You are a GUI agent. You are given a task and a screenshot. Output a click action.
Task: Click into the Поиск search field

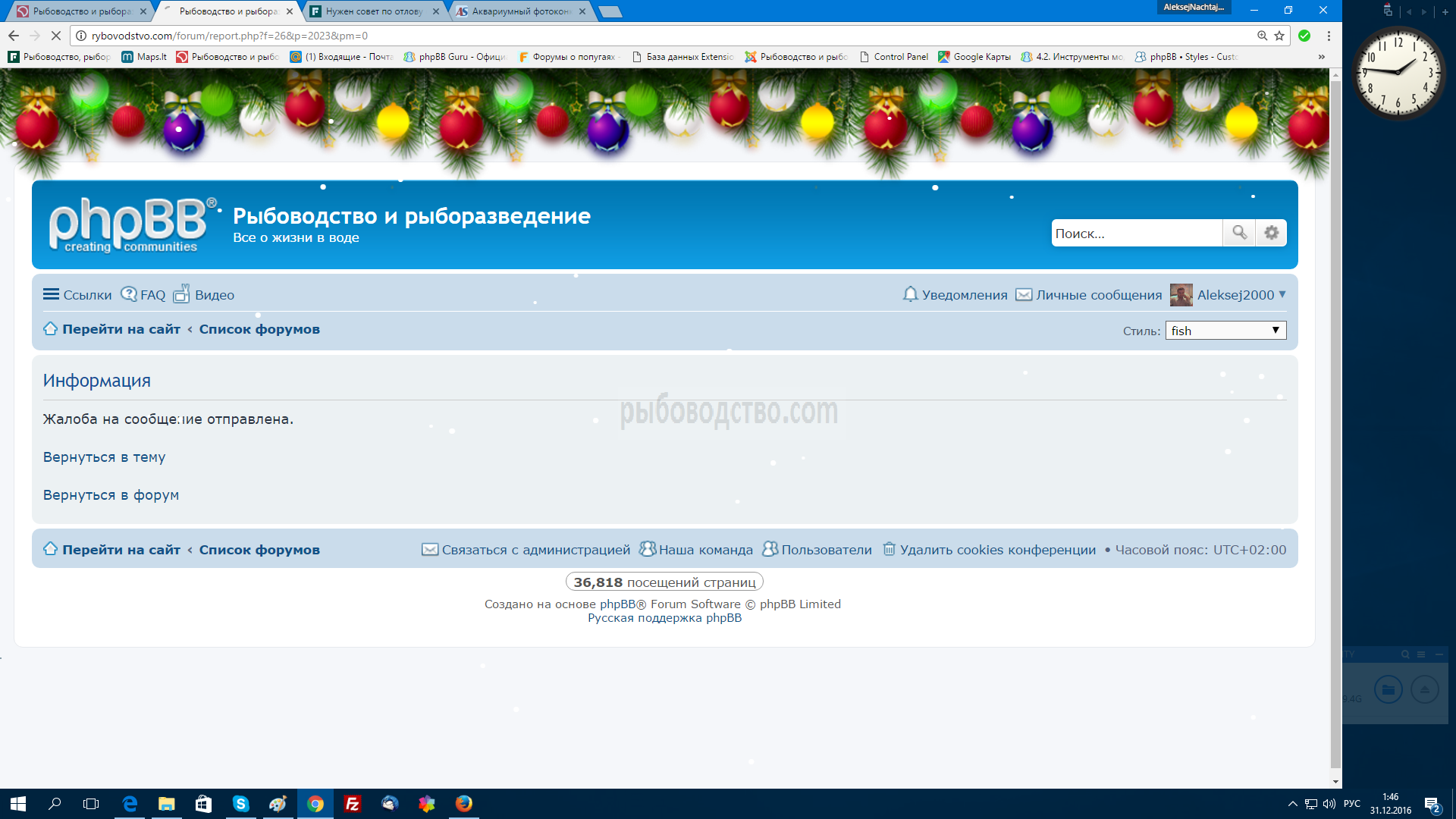click(1135, 234)
